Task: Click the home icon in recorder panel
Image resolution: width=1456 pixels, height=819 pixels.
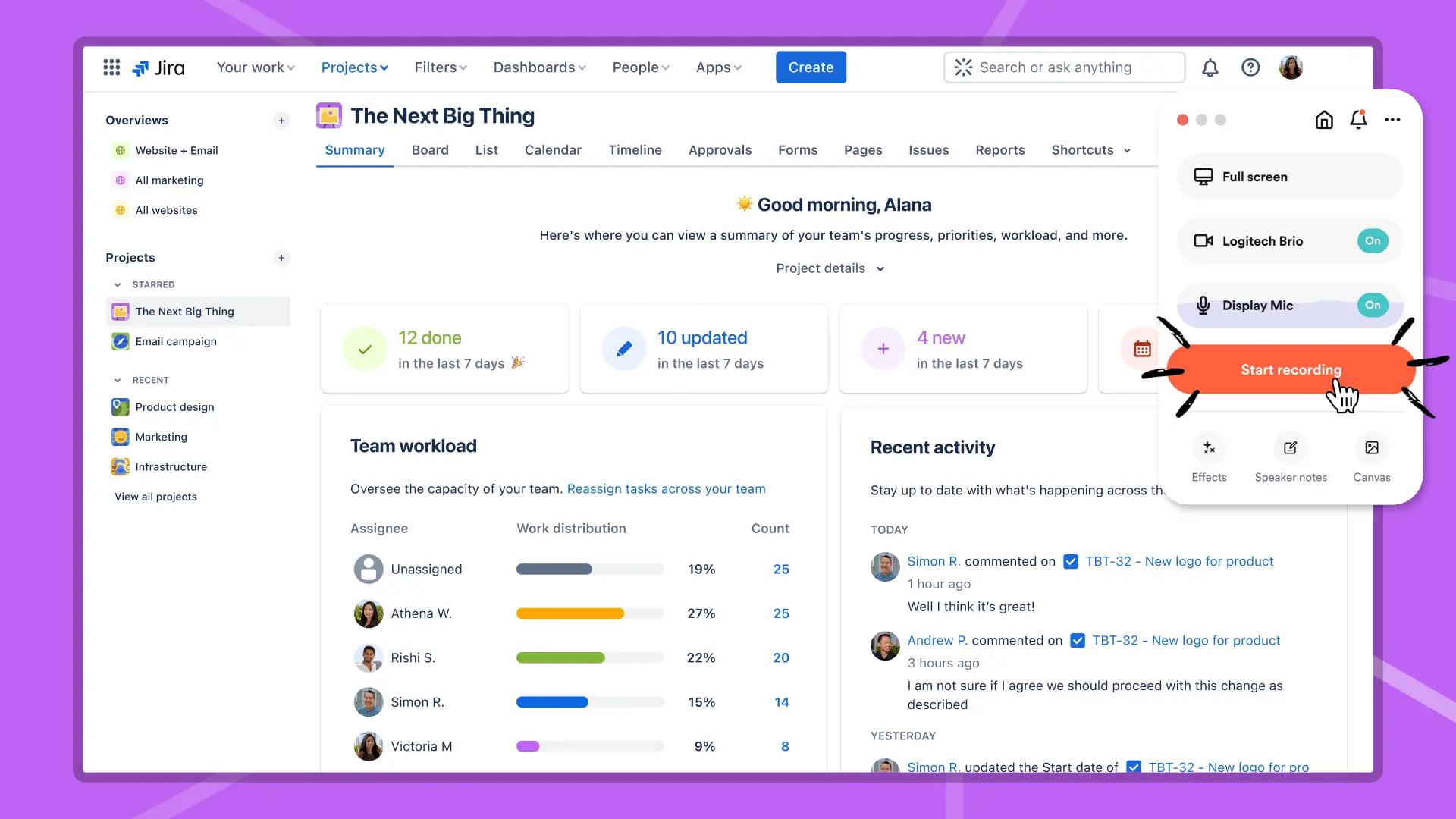Action: (1323, 120)
